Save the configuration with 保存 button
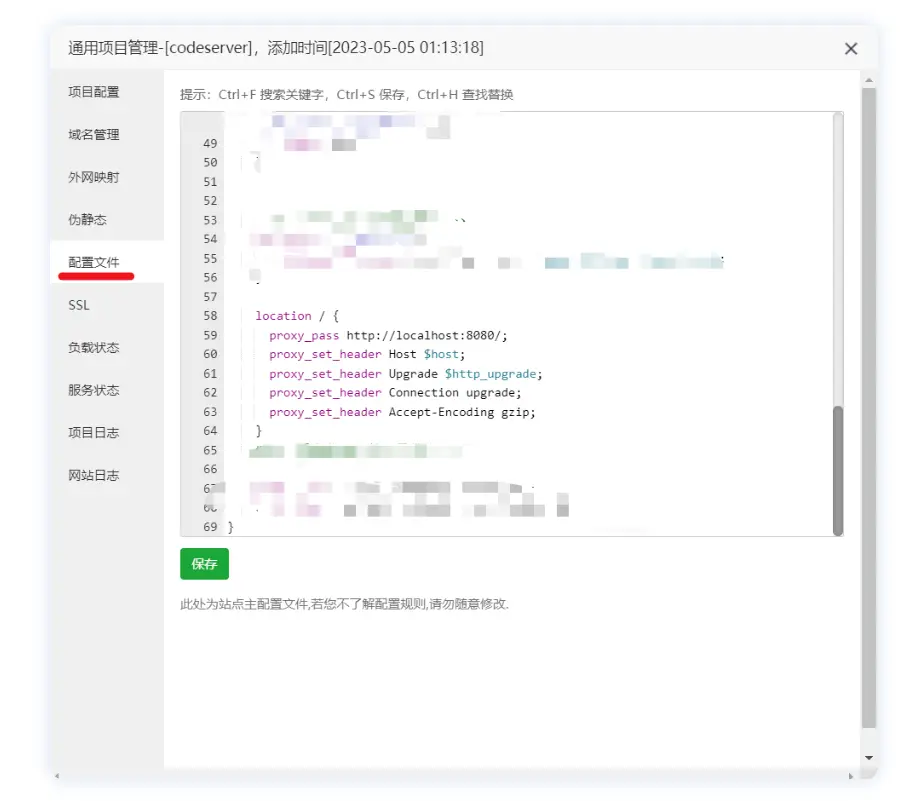 pos(204,563)
